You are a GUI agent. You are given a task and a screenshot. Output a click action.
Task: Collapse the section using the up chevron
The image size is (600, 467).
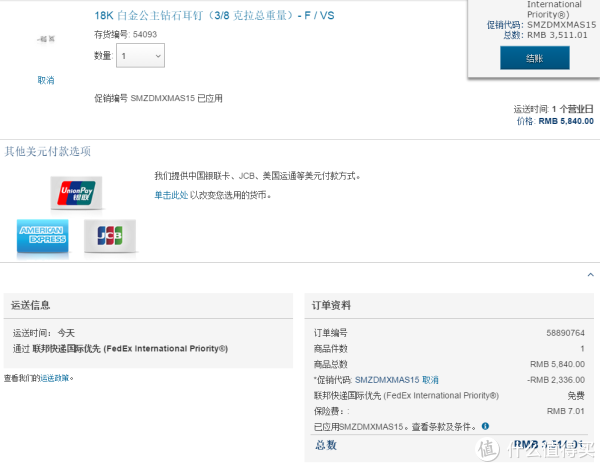[590, 275]
